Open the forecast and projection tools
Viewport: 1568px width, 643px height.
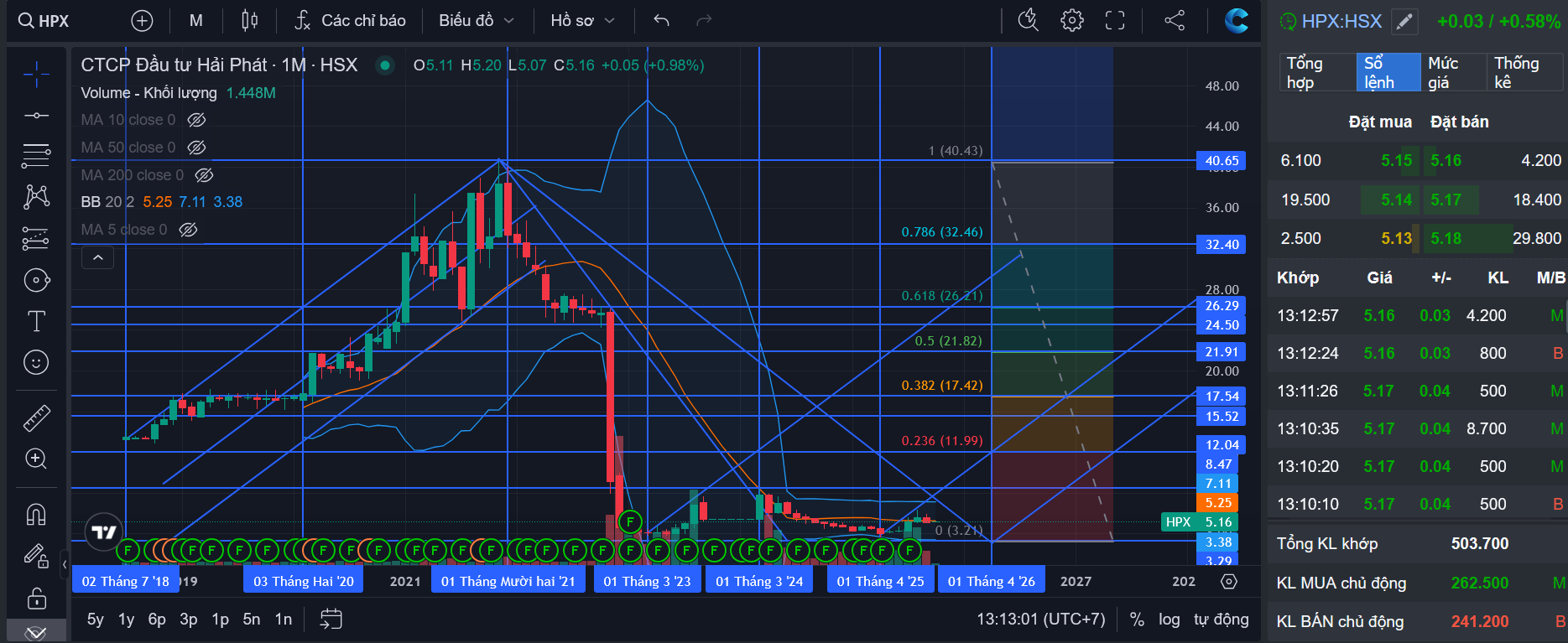tap(36, 239)
